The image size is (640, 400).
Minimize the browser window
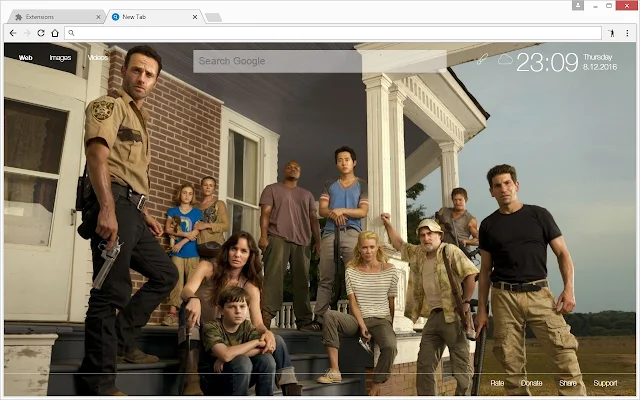pos(595,6)
